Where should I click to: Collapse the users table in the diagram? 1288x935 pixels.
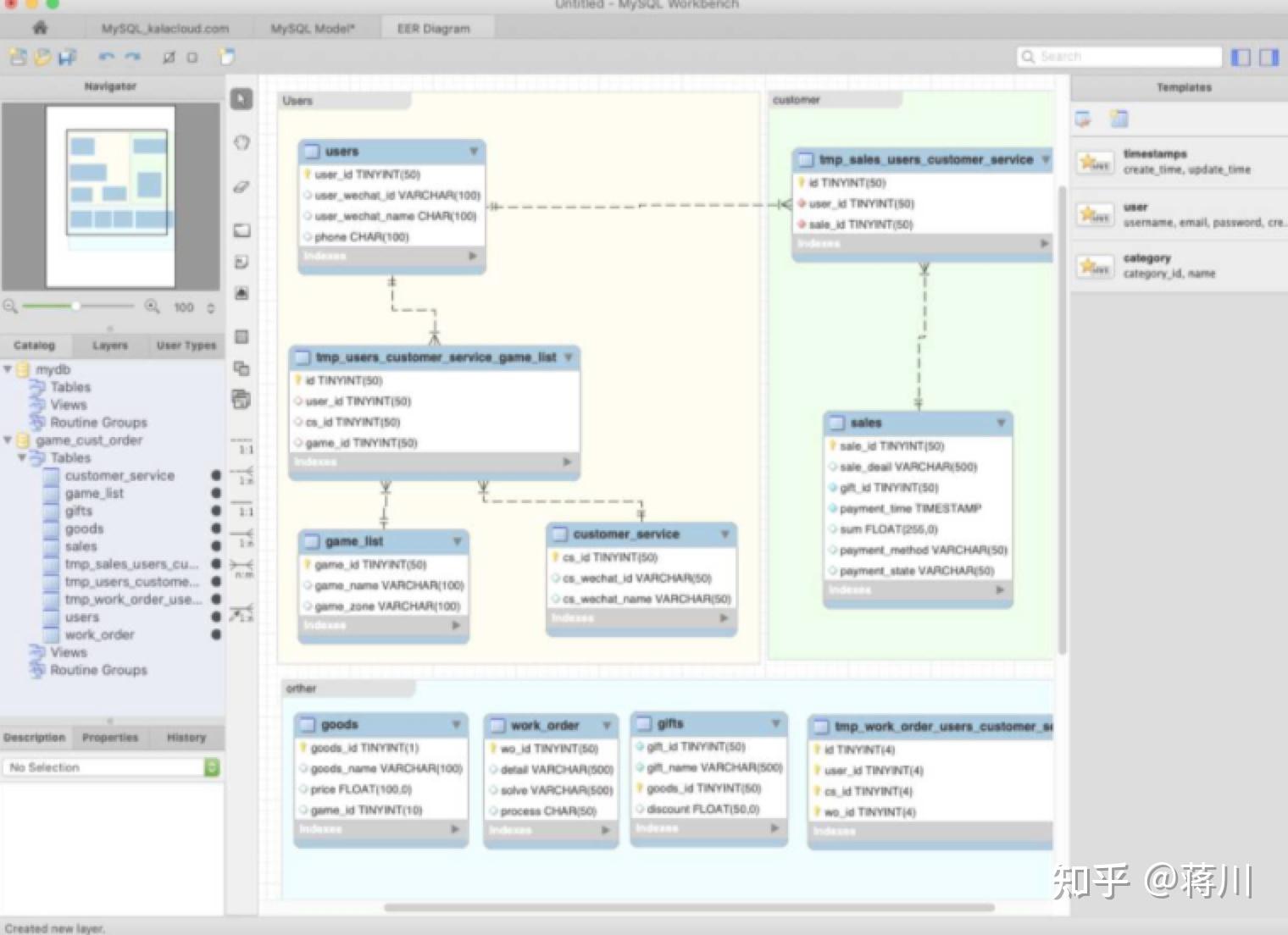tap(474, 151)
